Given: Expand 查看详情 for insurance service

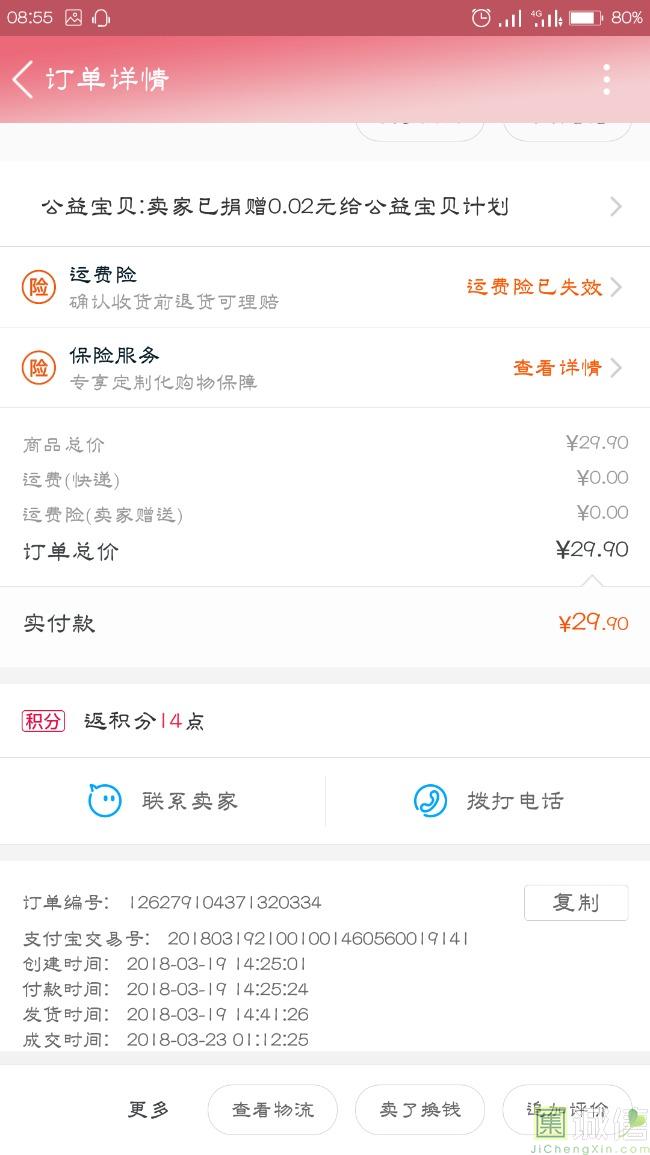Looking at the screenshot, I should [616, 368].
